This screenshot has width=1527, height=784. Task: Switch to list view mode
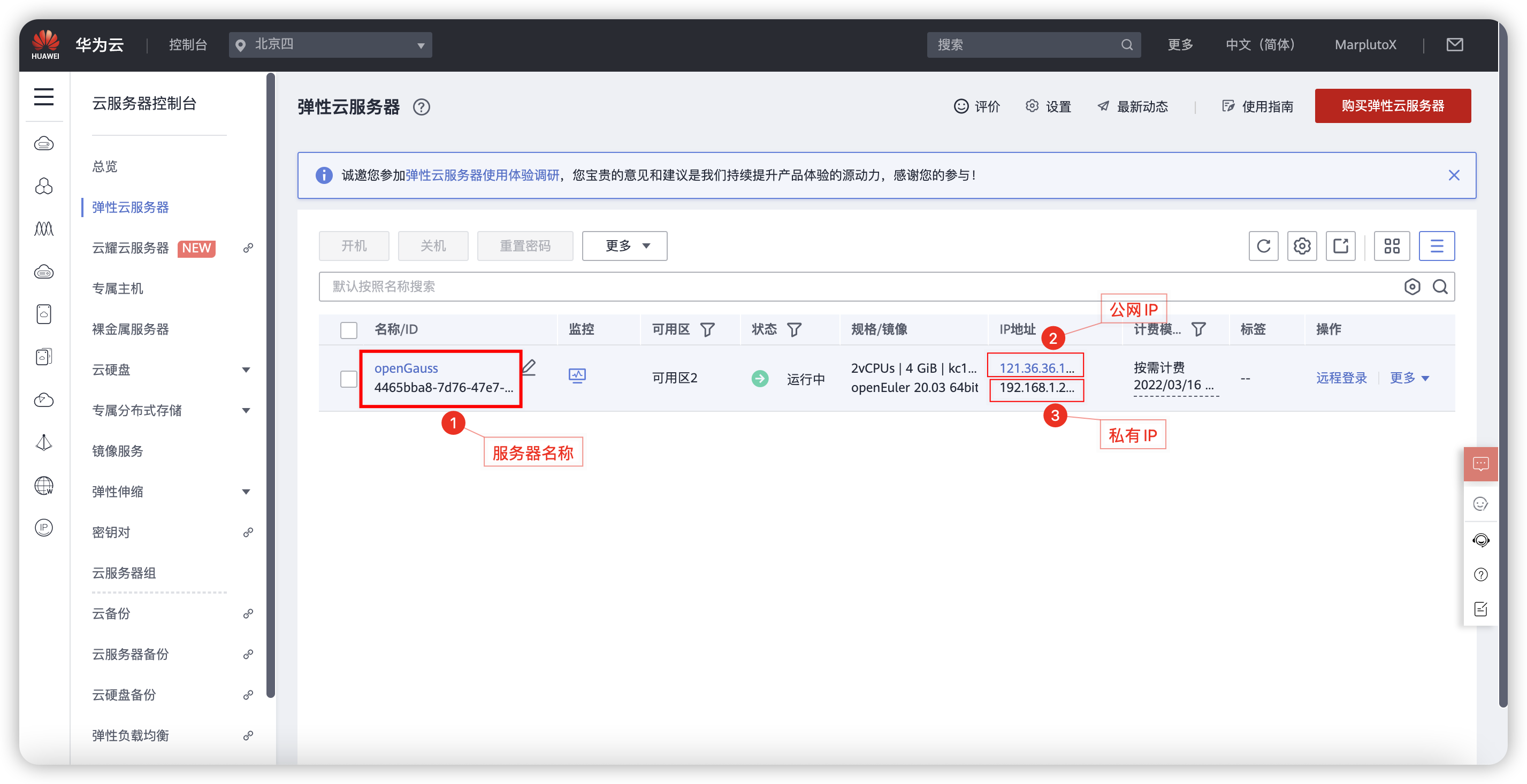pos(1436,246)
